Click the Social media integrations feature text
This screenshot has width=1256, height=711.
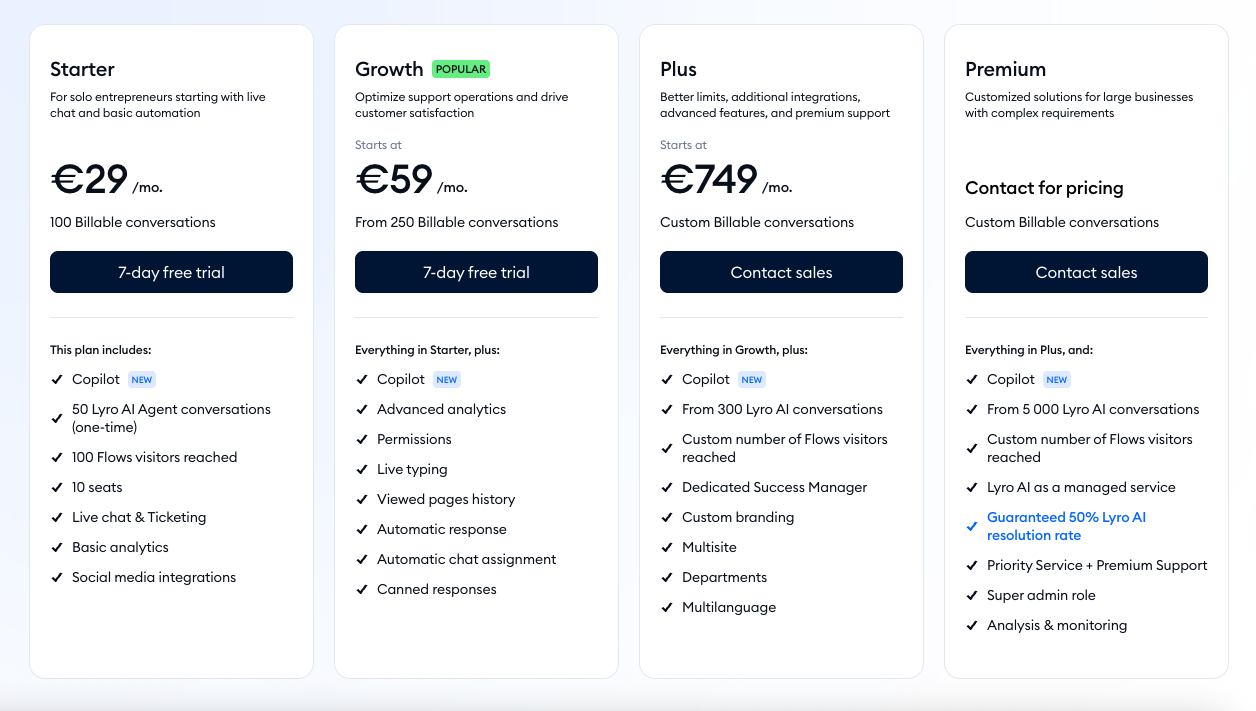(154, 577)
